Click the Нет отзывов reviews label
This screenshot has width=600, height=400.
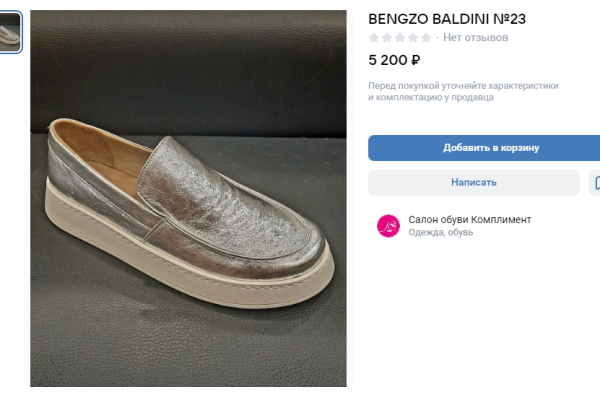pyautogui.click(x=476, y=38)
